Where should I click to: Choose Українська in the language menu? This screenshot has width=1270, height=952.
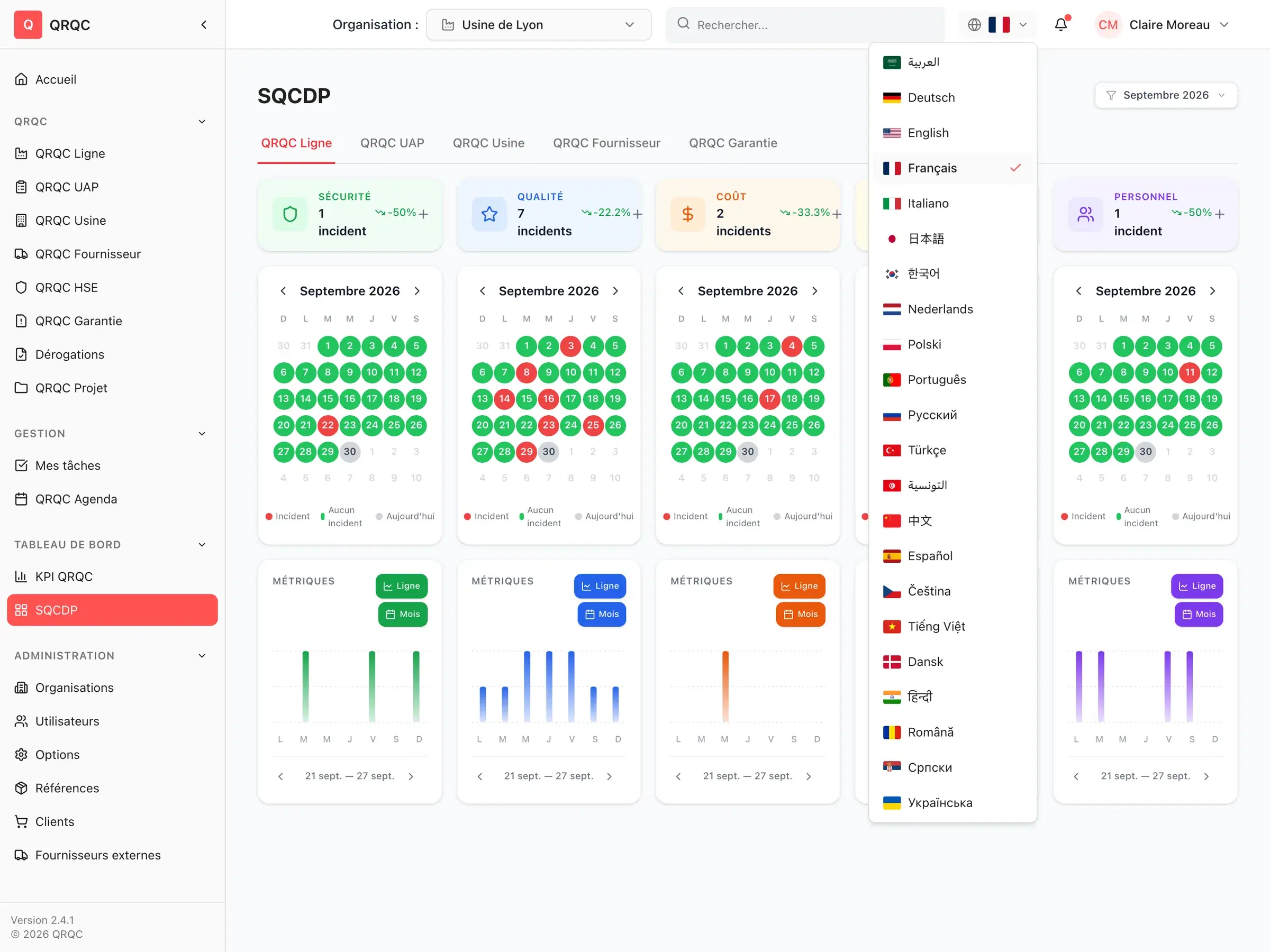tap(953, 803)
